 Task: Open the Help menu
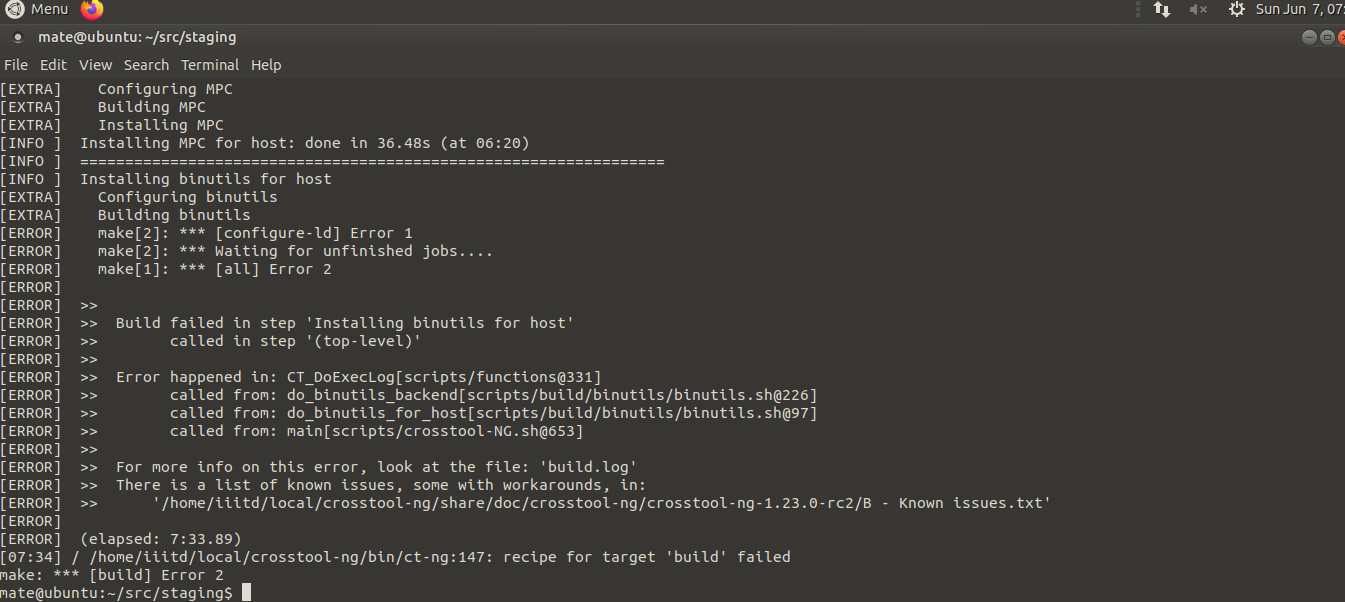[x=266, y=64]
